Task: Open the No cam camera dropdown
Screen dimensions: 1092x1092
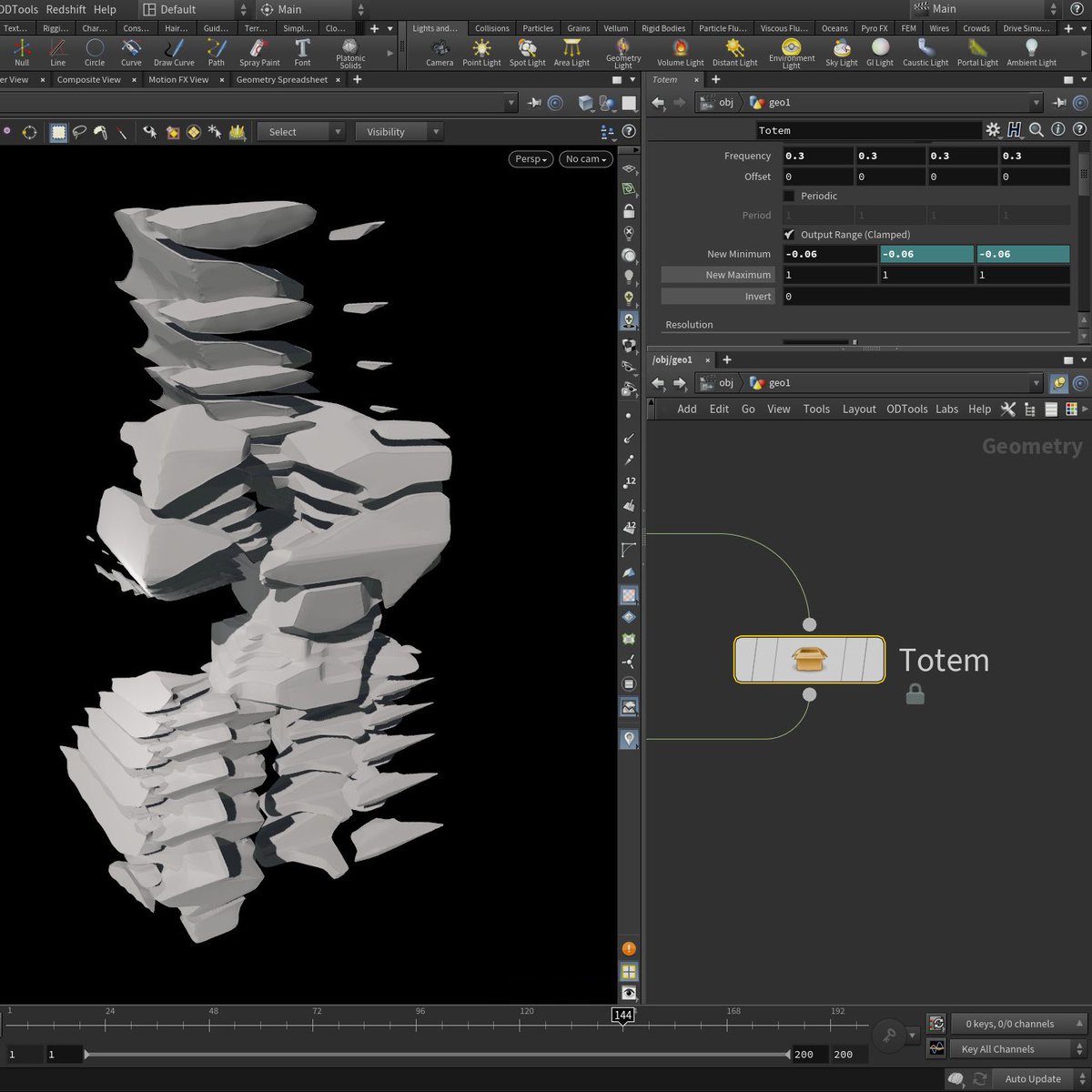Action: click(585, 159)
